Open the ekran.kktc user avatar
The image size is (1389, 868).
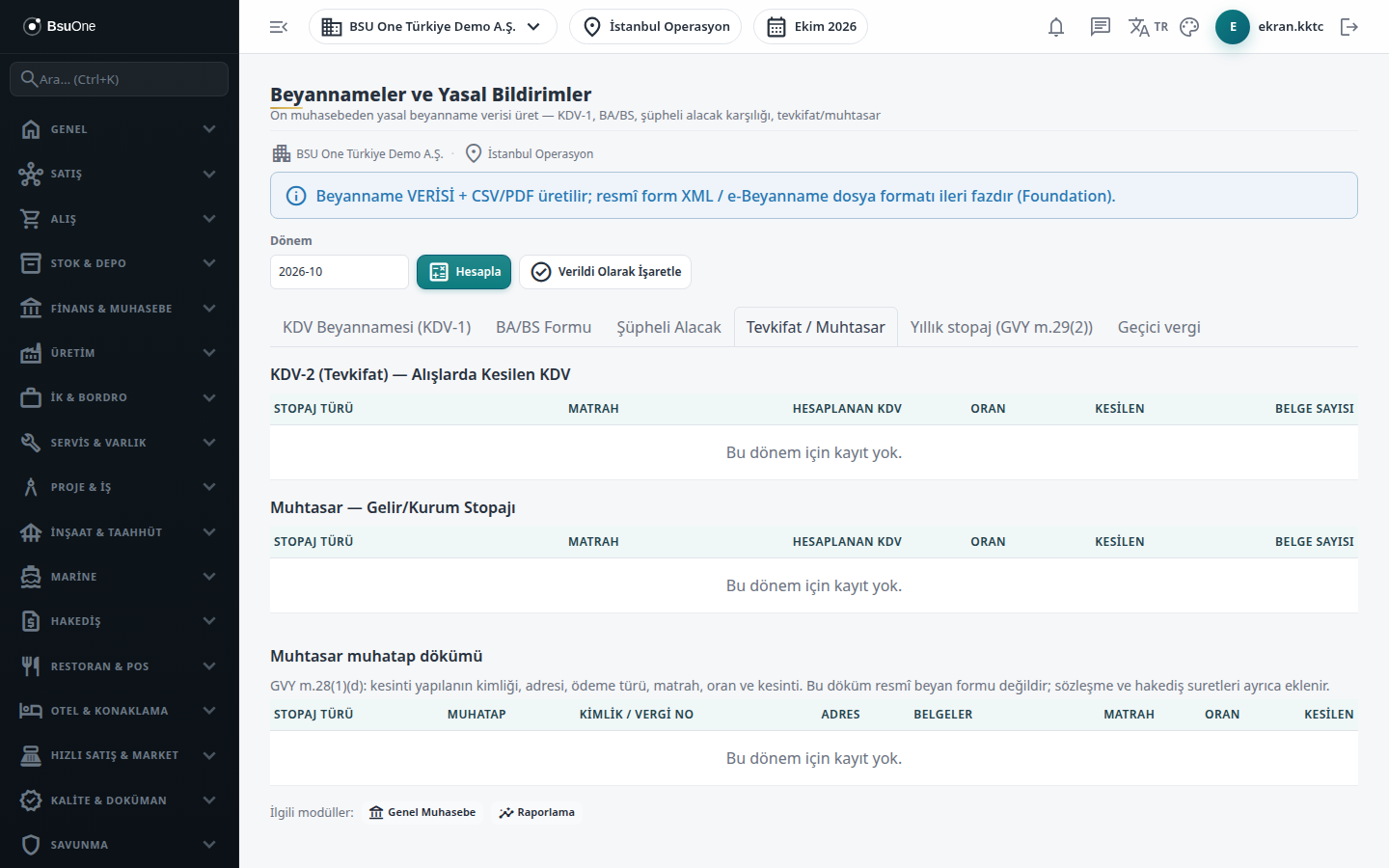click(1233, 27)
